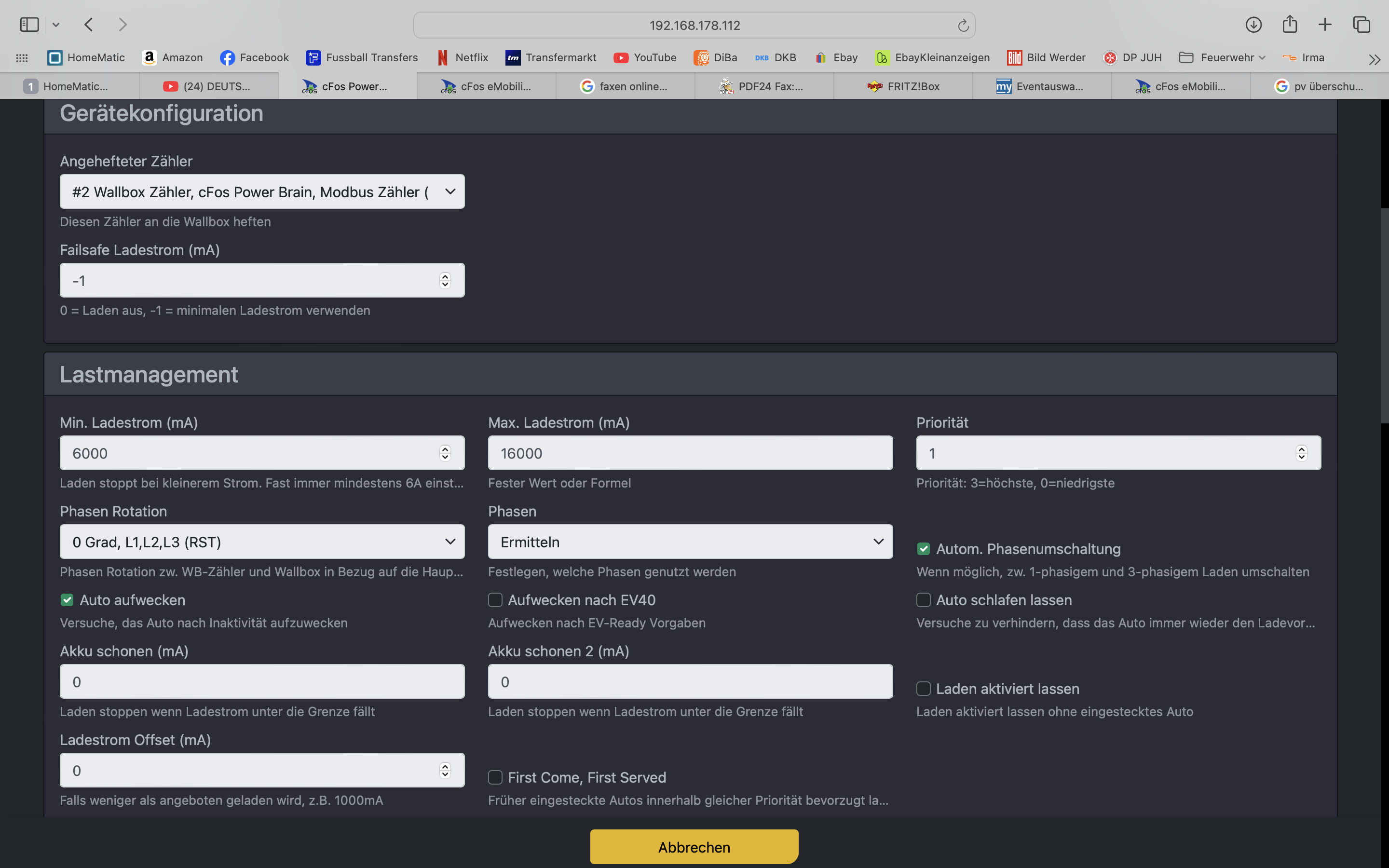The width and height of the screenshot is (1389, 868).
Task: Click the address bar showing 192.168.178.112
Action: click(694, 25)
